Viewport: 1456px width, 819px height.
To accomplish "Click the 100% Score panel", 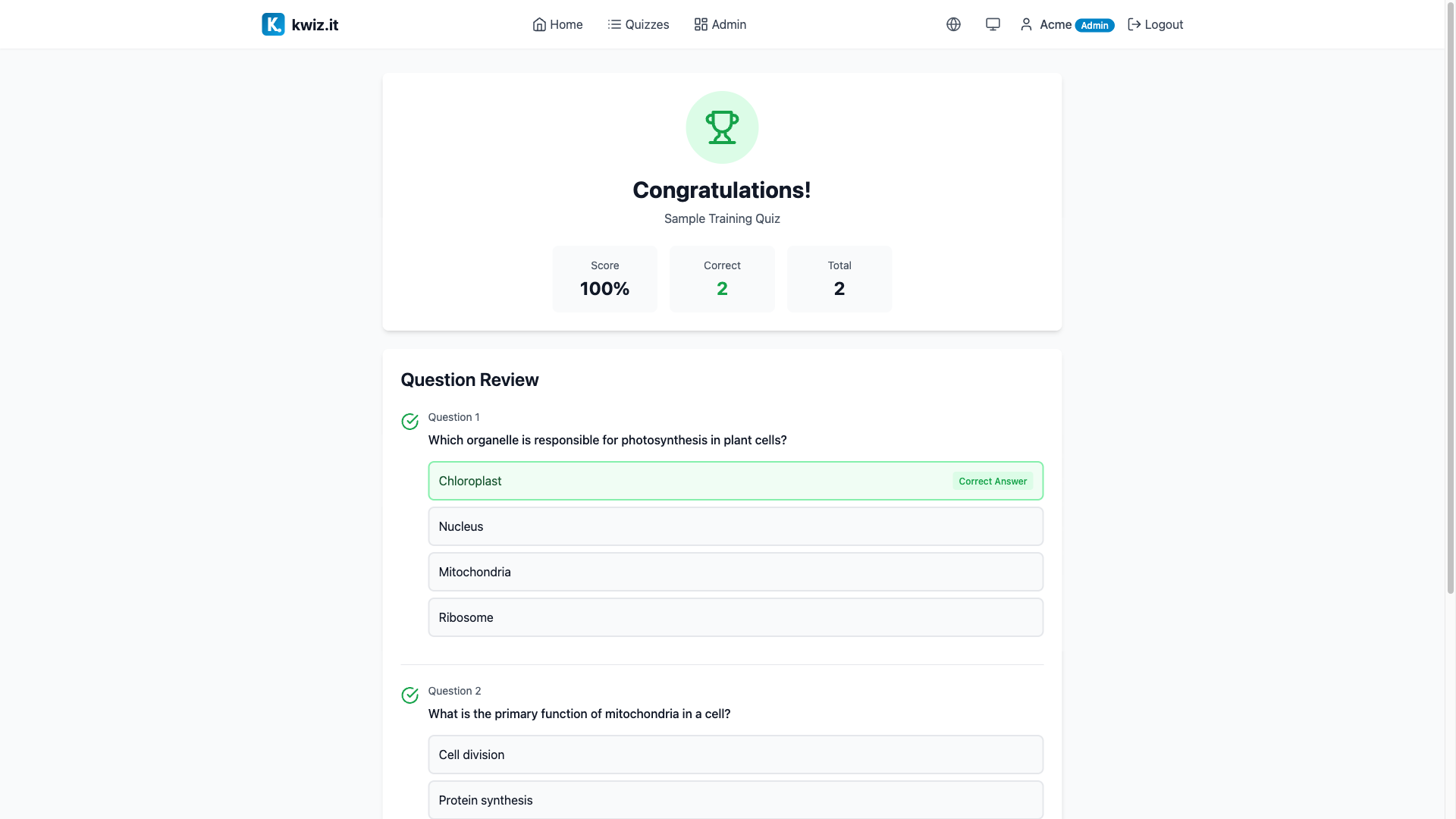I will coord(604,278).
